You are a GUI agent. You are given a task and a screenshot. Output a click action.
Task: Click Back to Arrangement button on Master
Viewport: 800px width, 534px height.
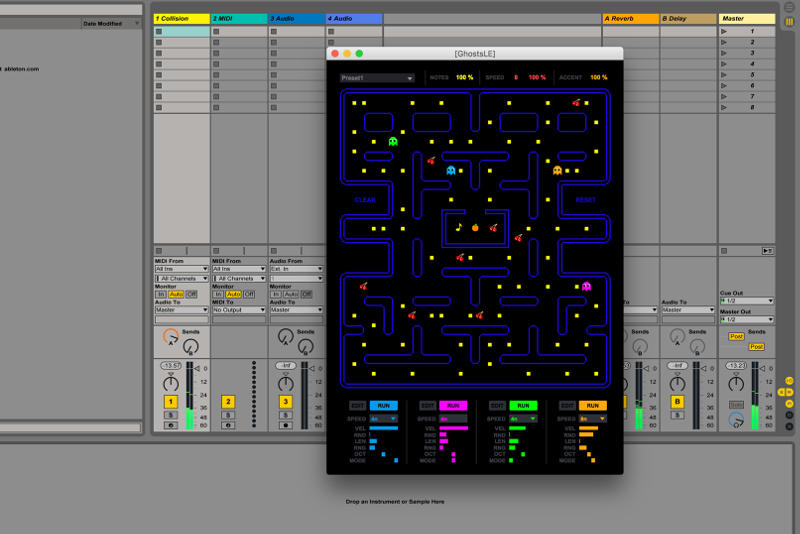(767, 251)
